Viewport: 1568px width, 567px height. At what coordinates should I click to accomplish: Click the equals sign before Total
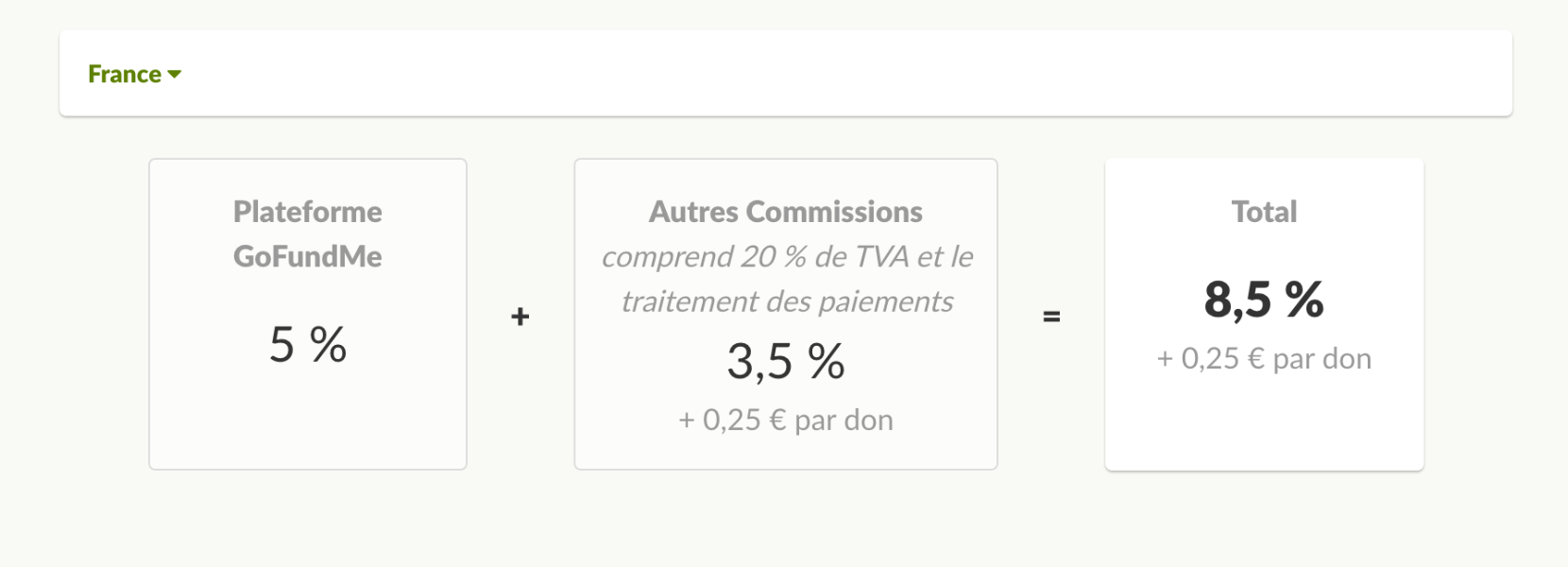[1051, 317]
